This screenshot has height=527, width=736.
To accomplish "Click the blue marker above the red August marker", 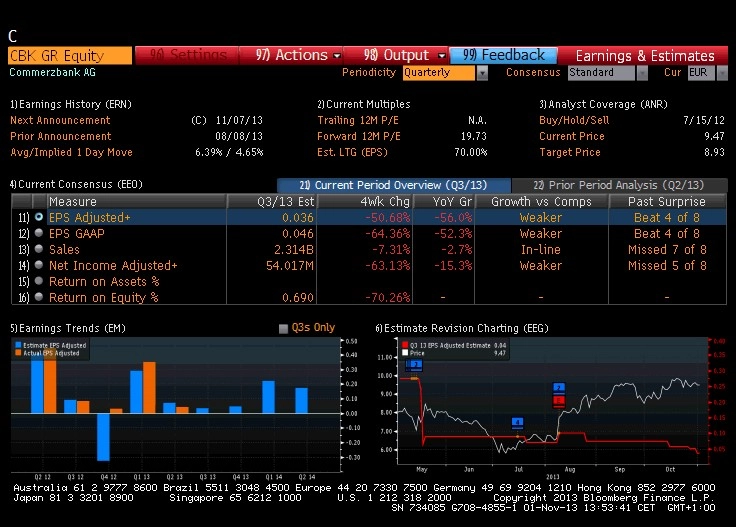I will pyautogui.click(x=559, y=388).
